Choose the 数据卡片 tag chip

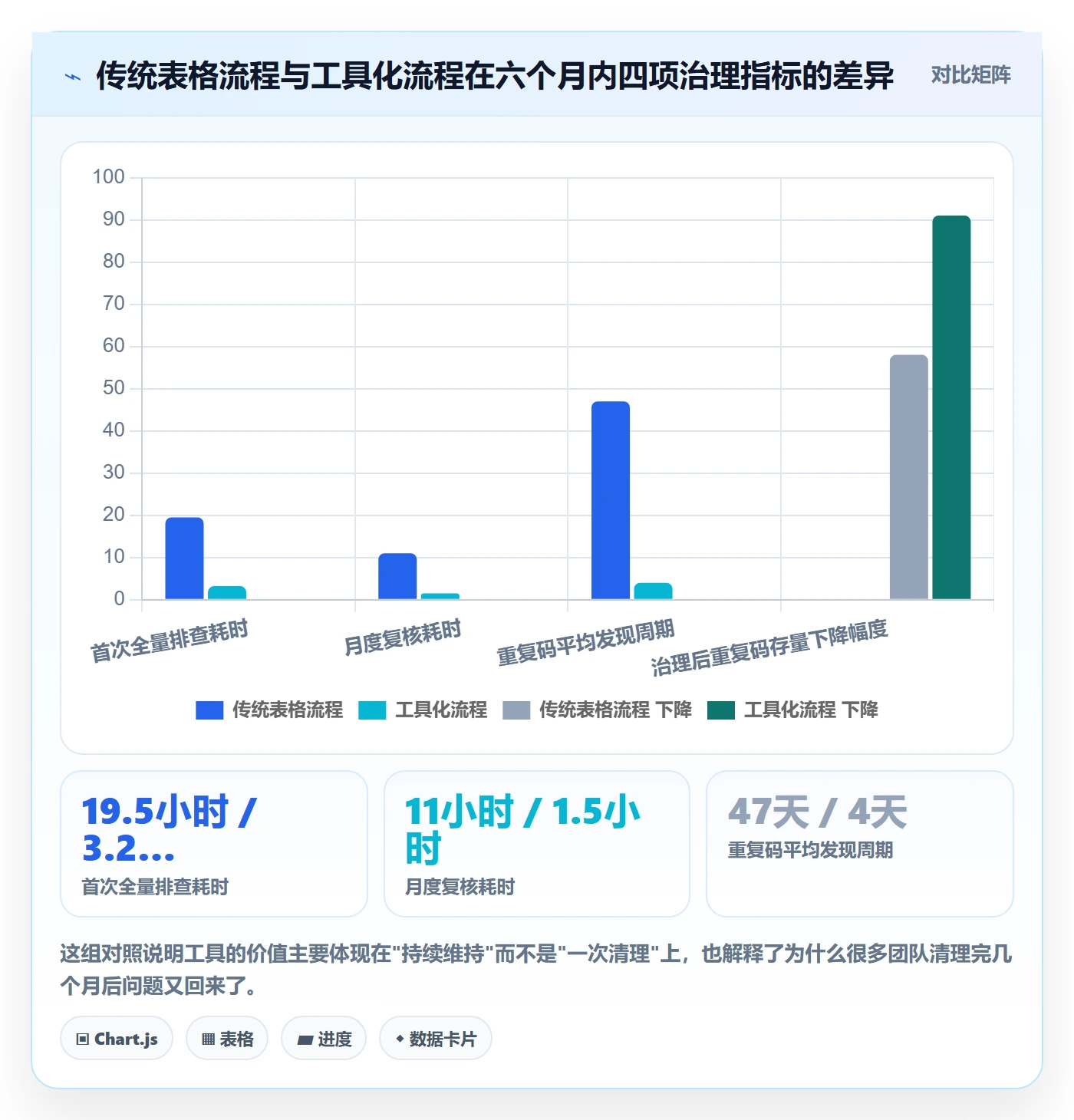(436, 1039)
